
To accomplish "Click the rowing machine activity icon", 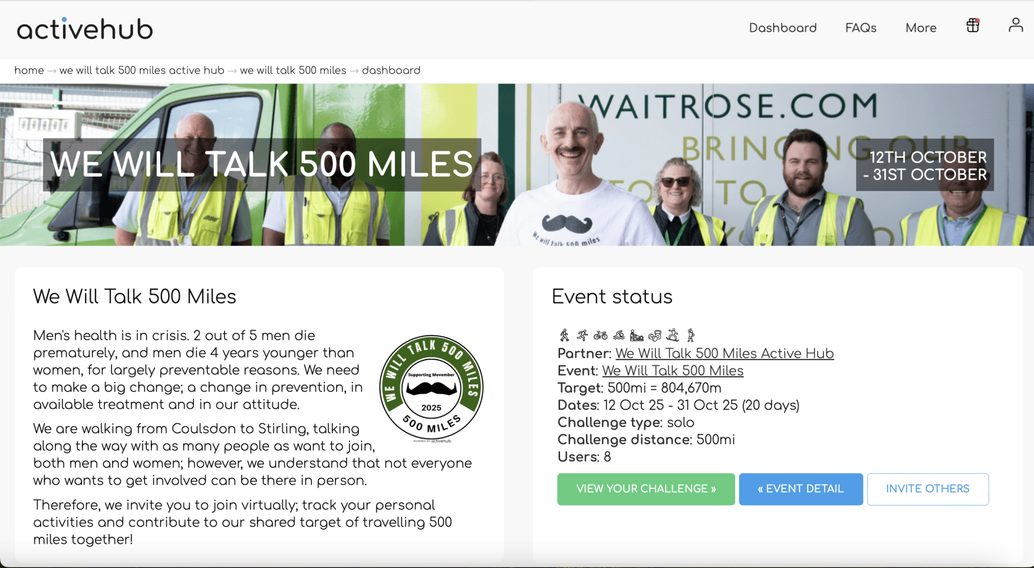I will (636, 335).
